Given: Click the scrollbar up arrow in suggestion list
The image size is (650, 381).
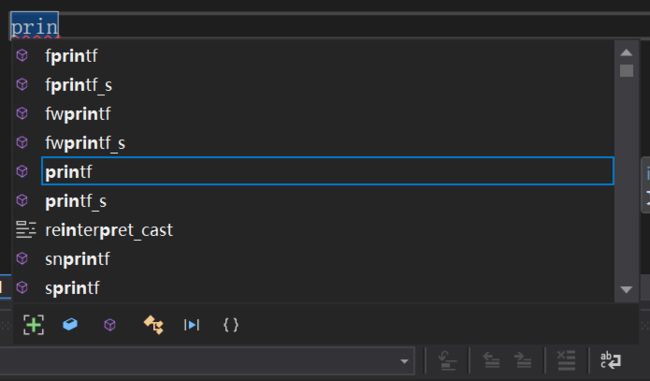Looking at the screenshot, I should [626, 53].
